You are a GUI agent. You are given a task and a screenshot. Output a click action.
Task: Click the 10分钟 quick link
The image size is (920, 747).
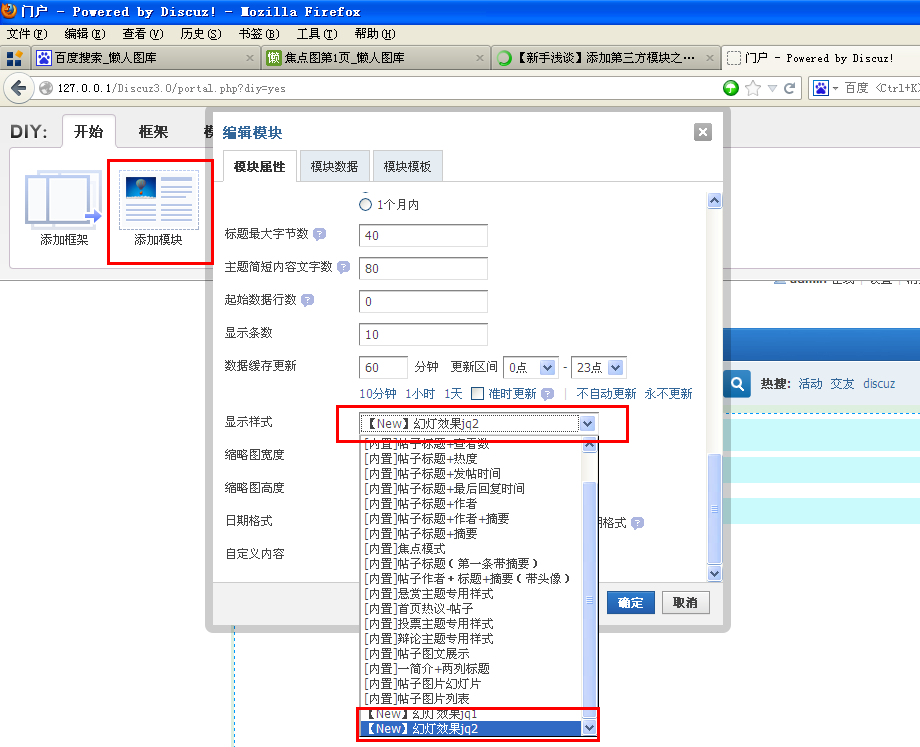(378, 394)
